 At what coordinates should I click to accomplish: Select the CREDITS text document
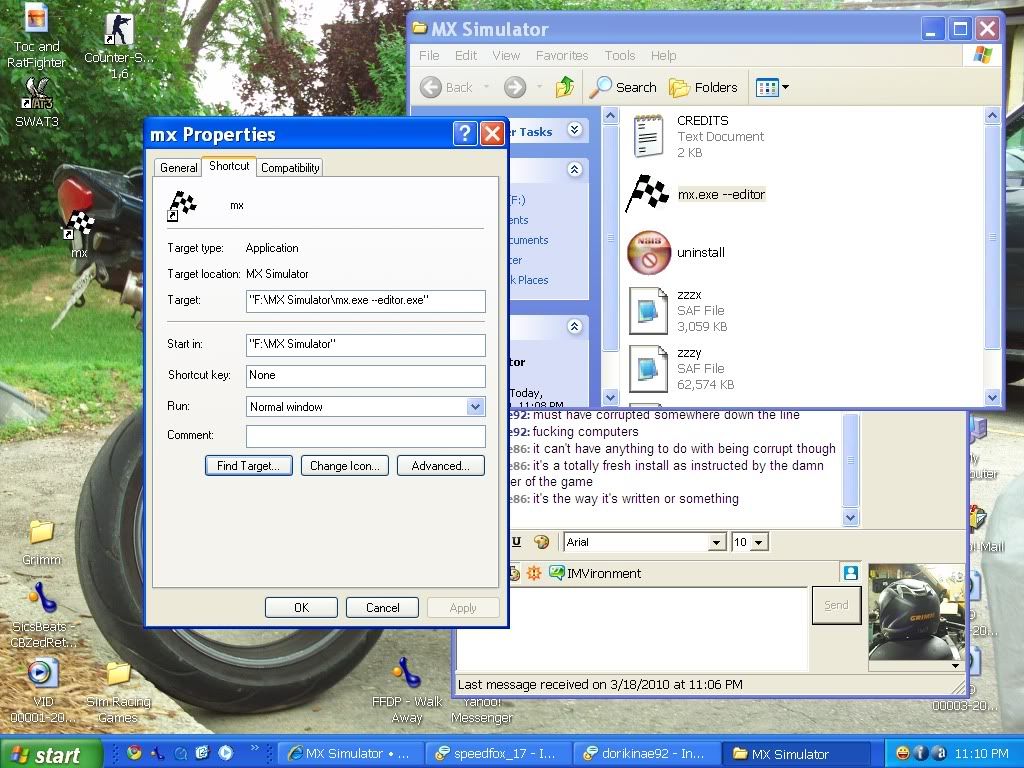click(x=648, y=135)
